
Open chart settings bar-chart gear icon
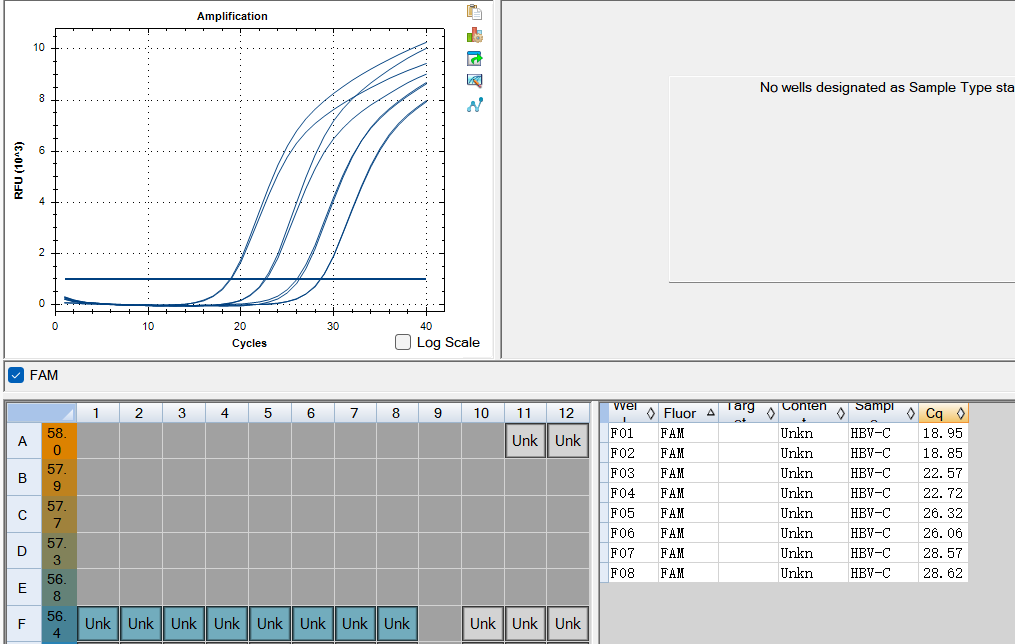tap(474, 35)
